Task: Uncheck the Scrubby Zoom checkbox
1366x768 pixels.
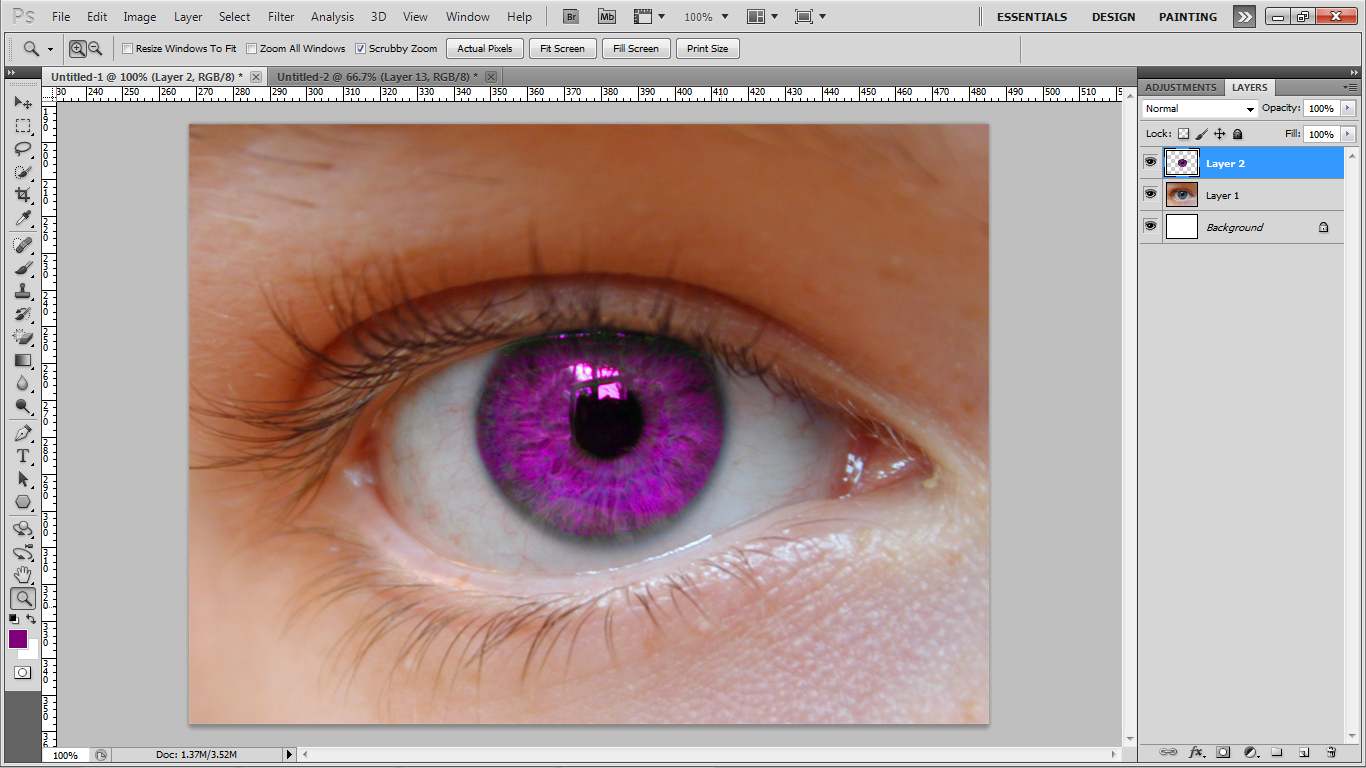Action: coord(358,48)
